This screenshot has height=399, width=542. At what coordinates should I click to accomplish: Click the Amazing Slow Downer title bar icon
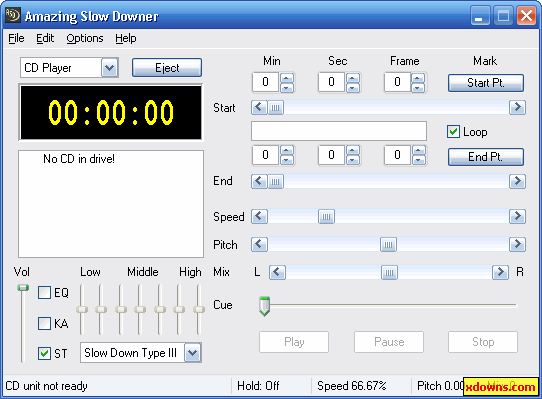click(13, 16)
